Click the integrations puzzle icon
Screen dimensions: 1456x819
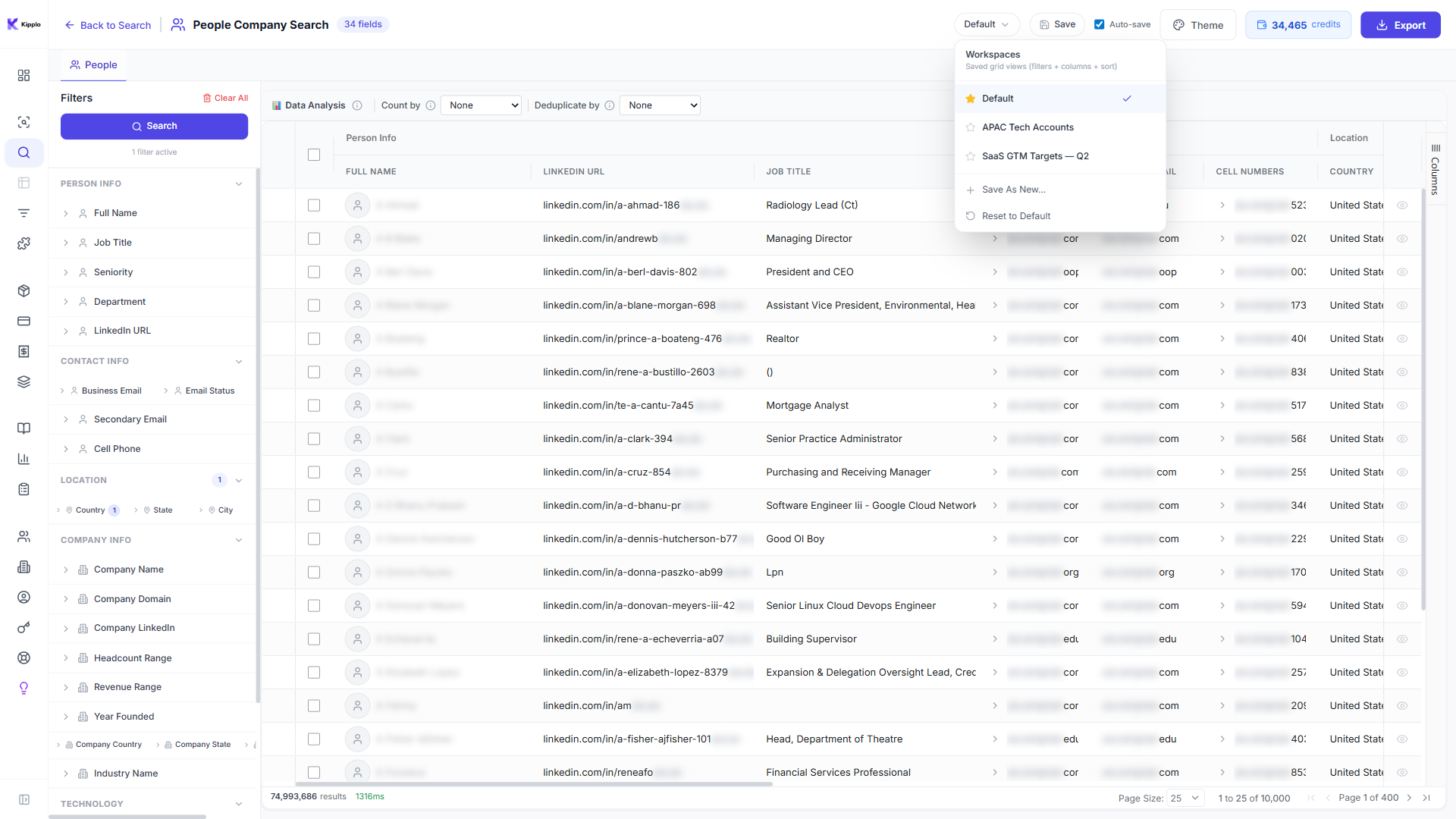pos(24,243)
